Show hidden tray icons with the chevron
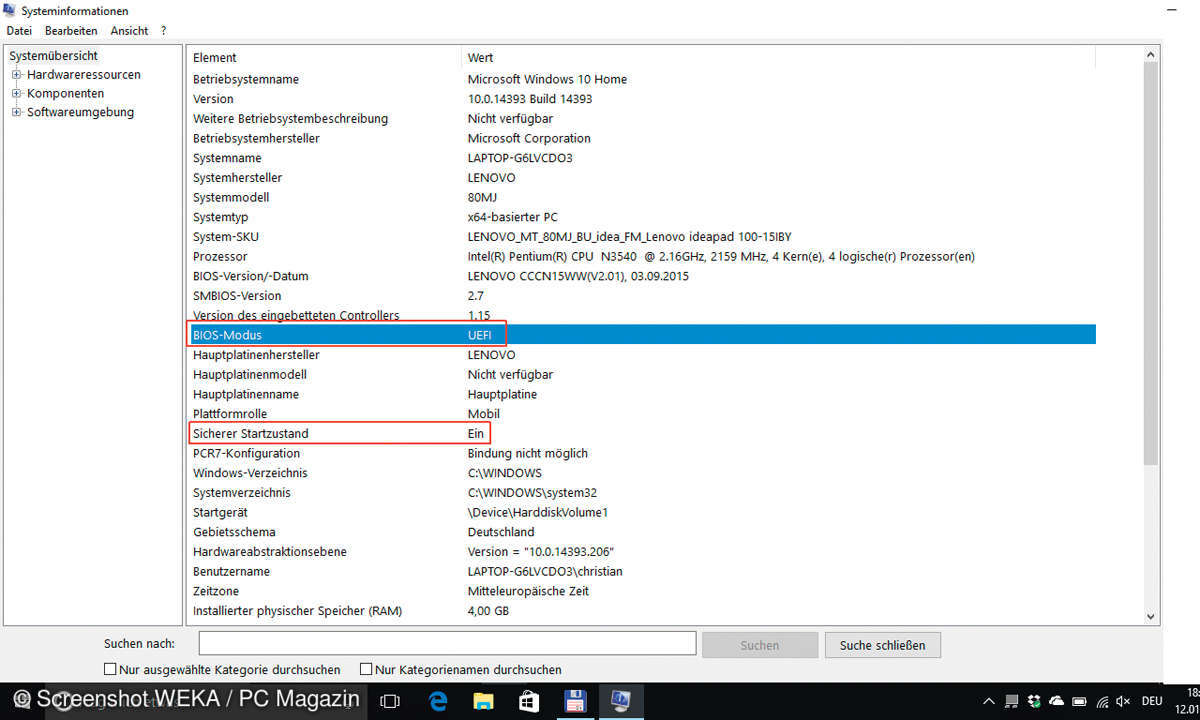The height and width of the screenshot is (720, 1200). [x=989, y=701]
